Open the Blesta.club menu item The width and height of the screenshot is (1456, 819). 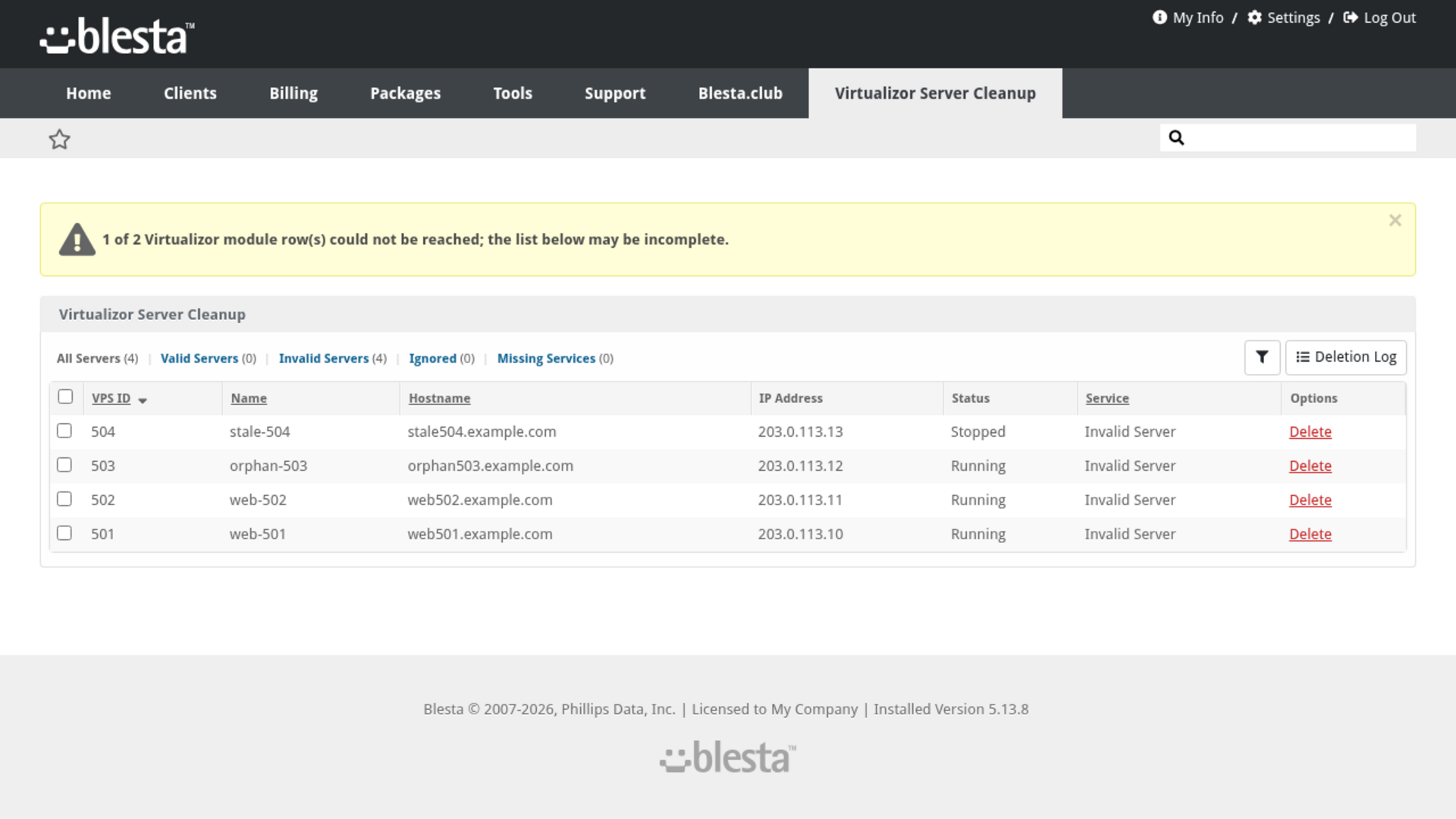pos(740,93)
